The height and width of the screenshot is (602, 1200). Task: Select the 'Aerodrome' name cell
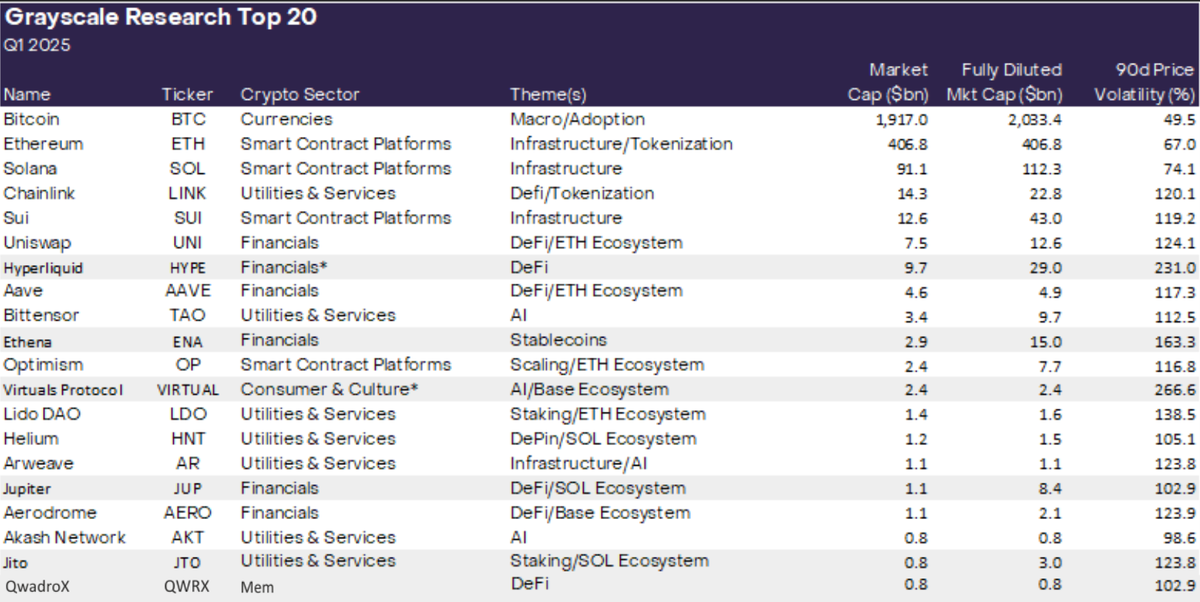50,512
